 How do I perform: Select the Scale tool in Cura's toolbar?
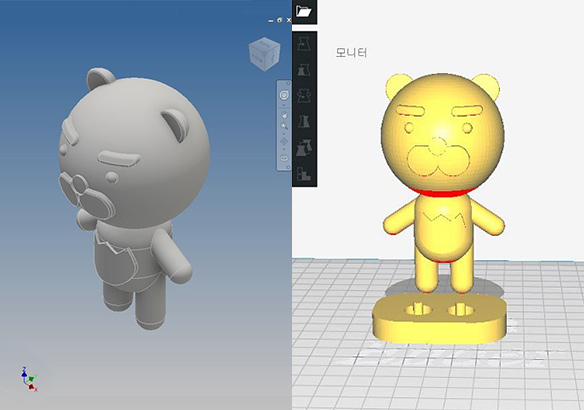tap(304, 70)
